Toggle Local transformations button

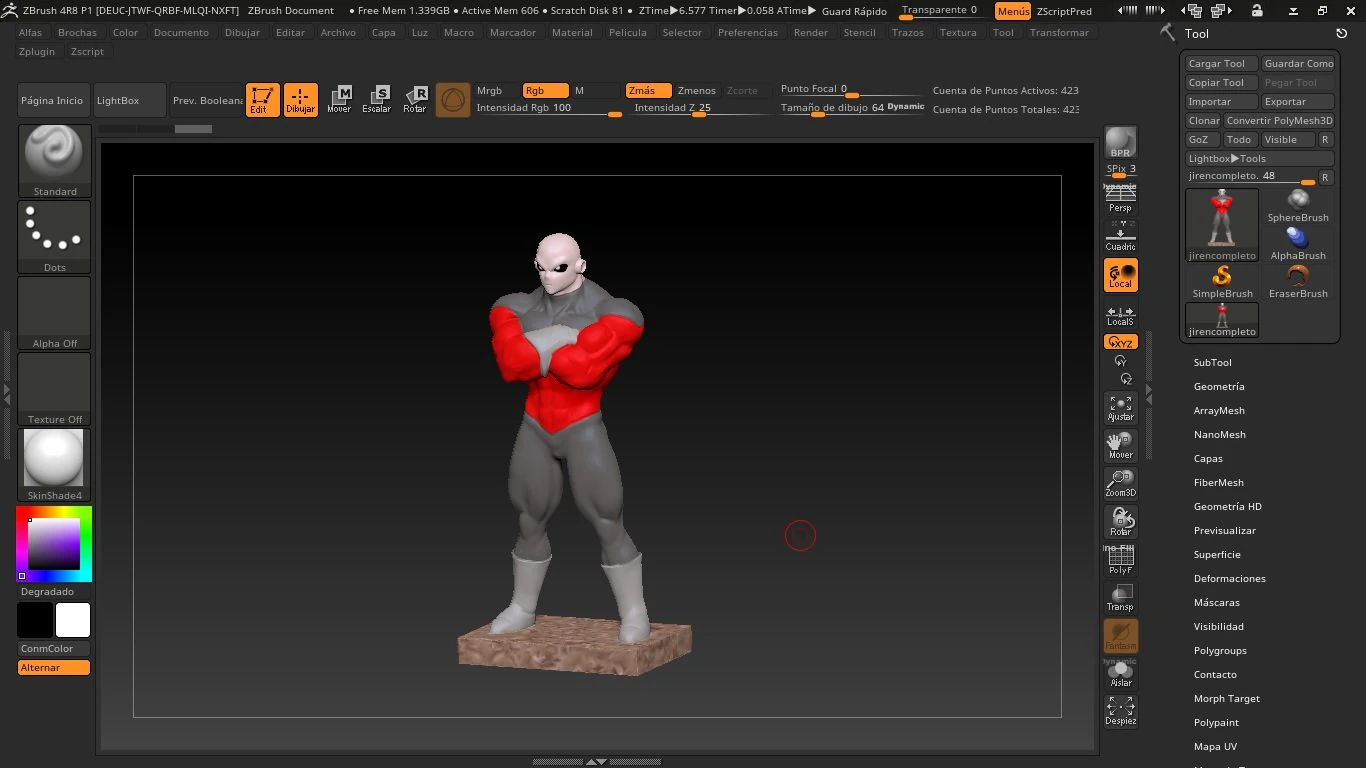click(x=1121, y=275)
